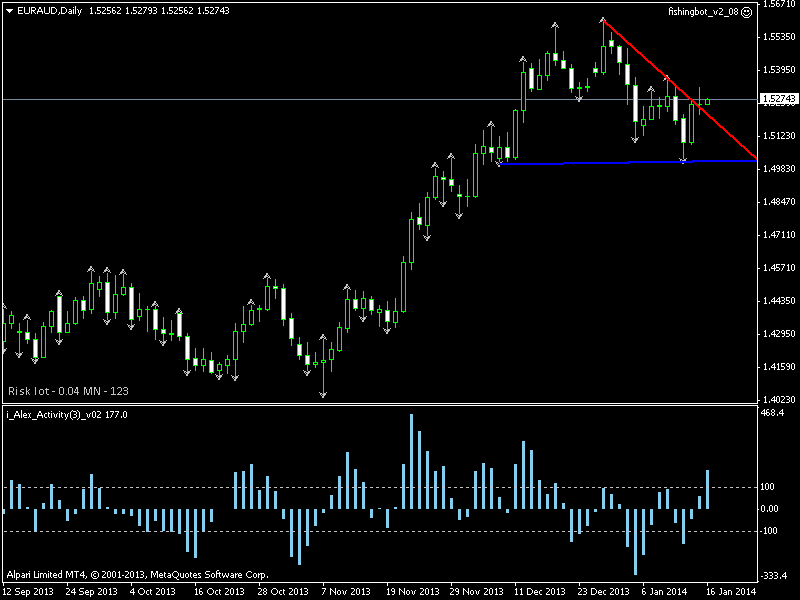Click the fishingbot_v2_08 expert advisor label

point(703,12)
